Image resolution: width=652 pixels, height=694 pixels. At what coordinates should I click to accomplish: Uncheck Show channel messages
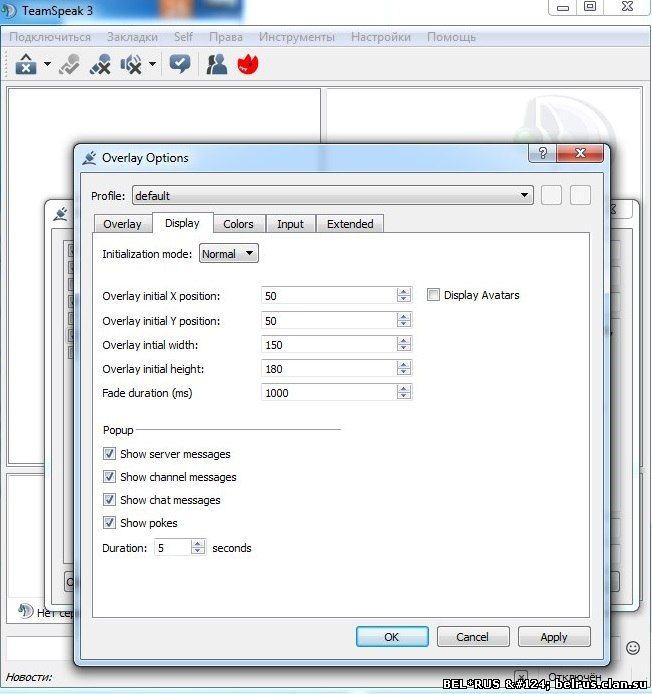coord(109,477)
